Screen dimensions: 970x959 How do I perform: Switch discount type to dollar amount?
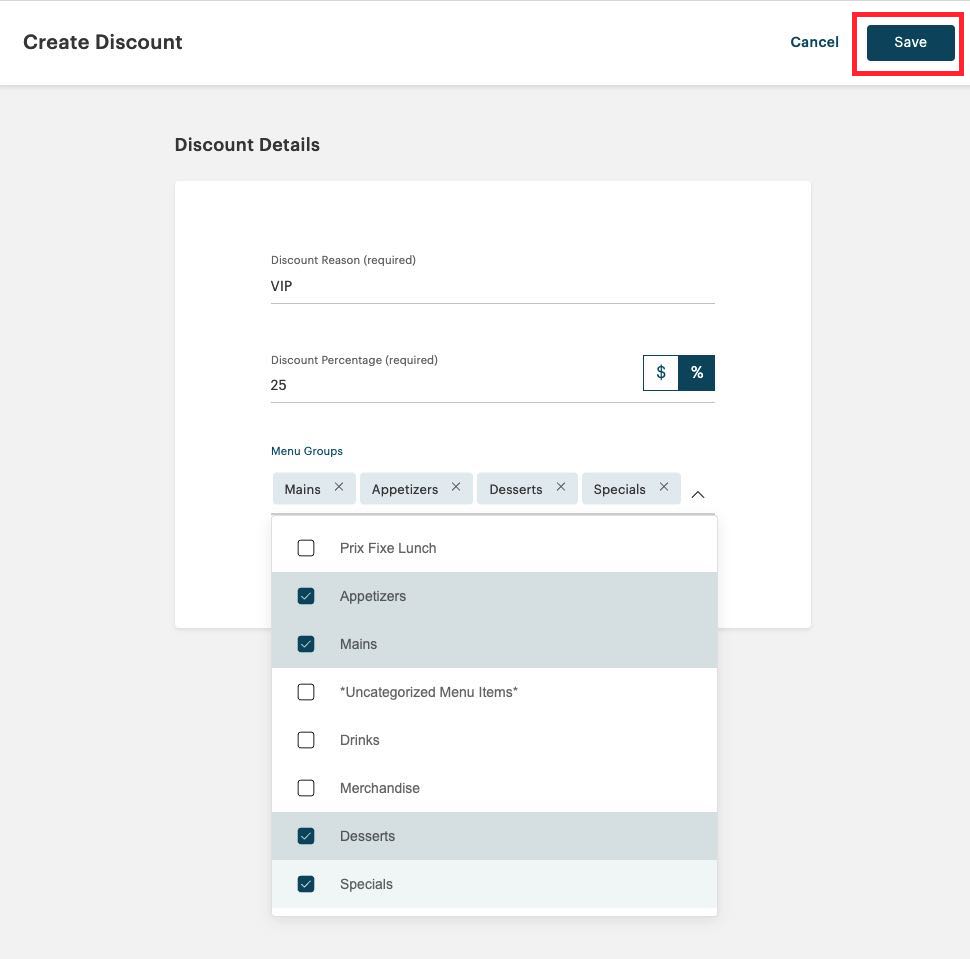(x=660, y=372)
